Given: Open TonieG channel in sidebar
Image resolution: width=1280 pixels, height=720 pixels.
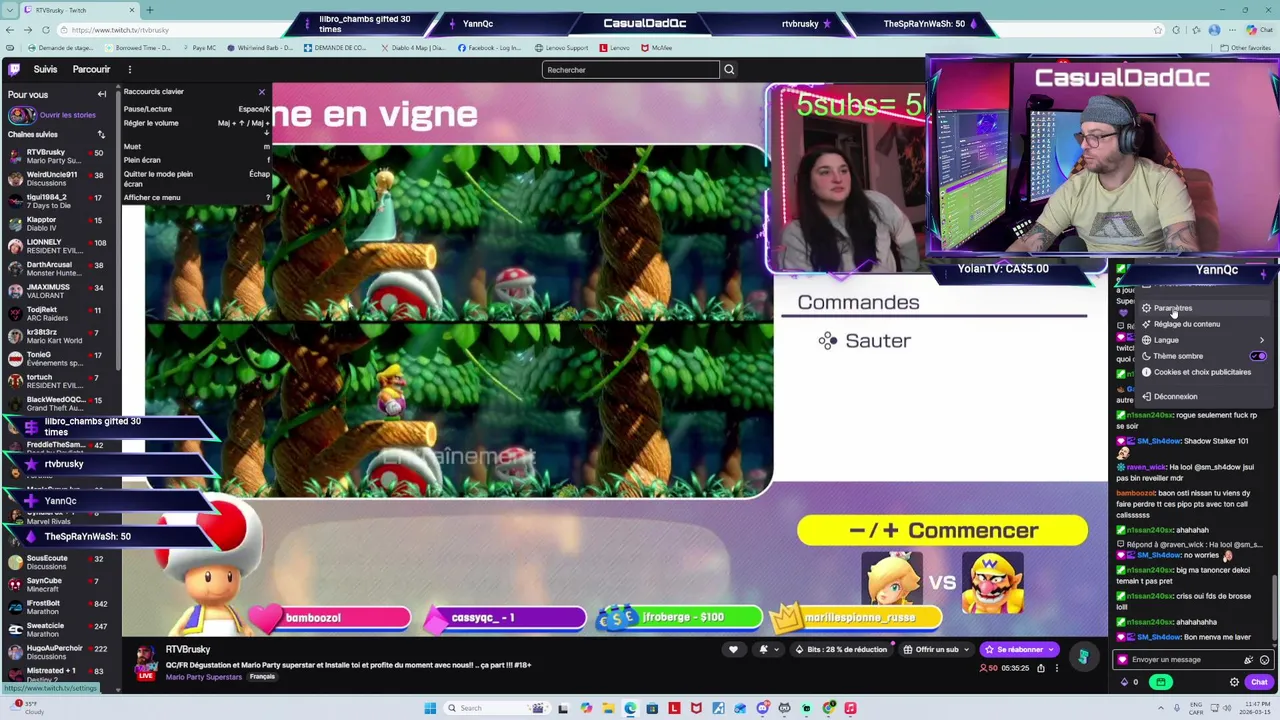Looking at the screenshot, I should pos(58,359).
